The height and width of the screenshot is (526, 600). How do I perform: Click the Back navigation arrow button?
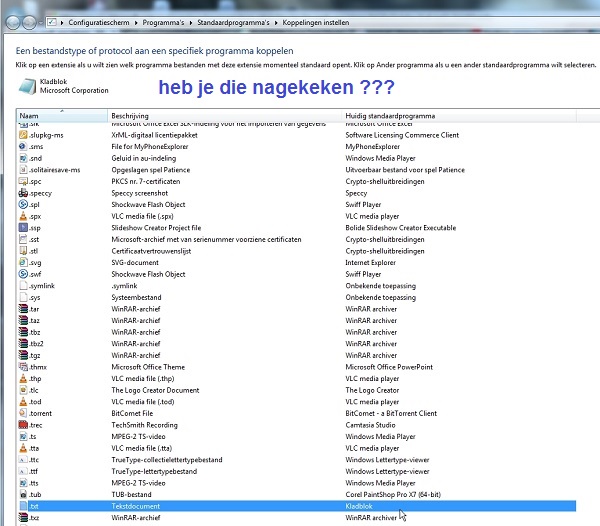point(13,22)
